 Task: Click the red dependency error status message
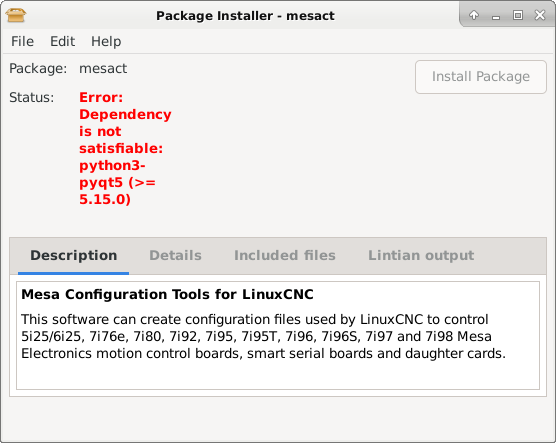(x=125, y=148)
